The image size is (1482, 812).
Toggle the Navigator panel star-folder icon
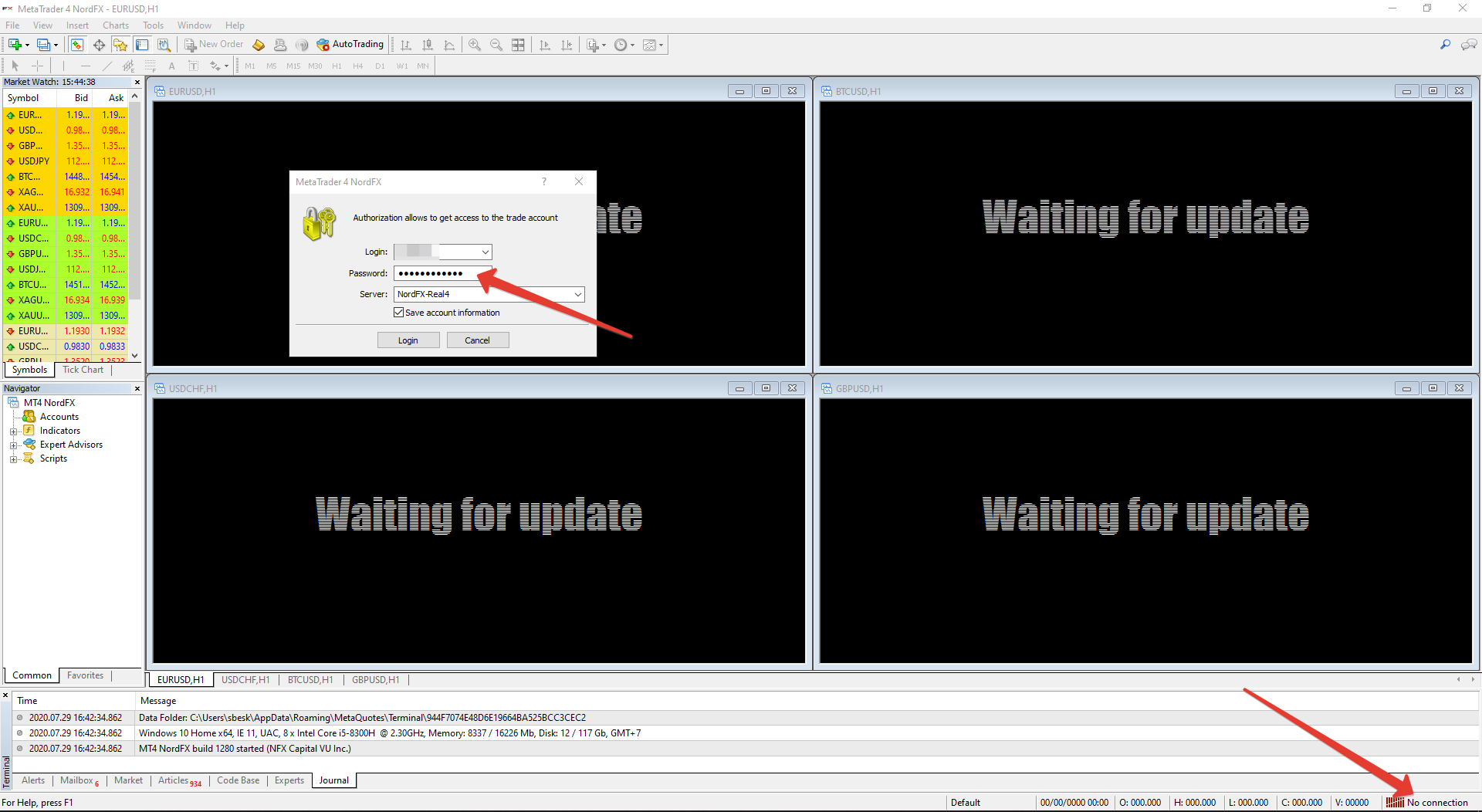click(120, 45)
